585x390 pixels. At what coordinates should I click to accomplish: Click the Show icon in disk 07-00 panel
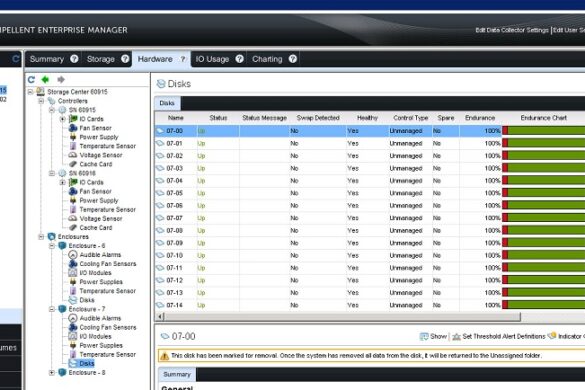[424, 337]
